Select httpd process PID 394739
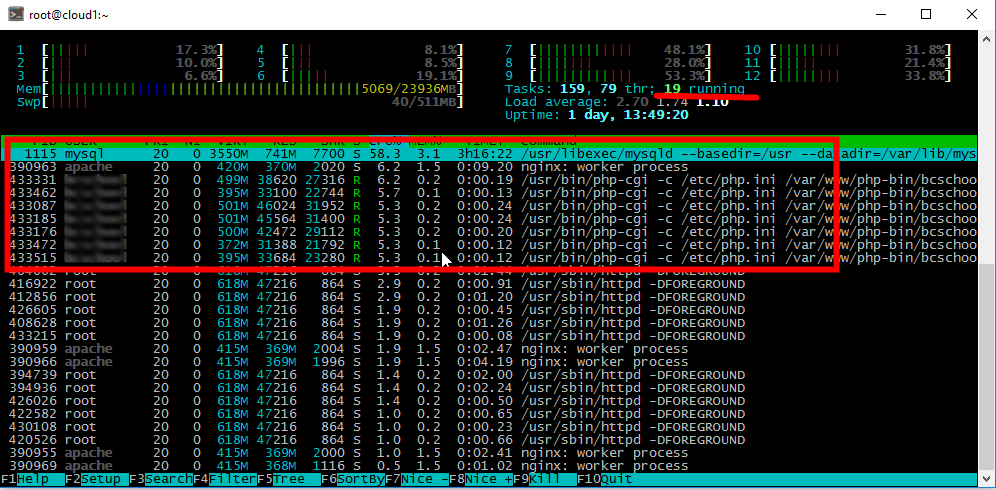The width and height of the screenshot is (996, 490). click(489, 375)
